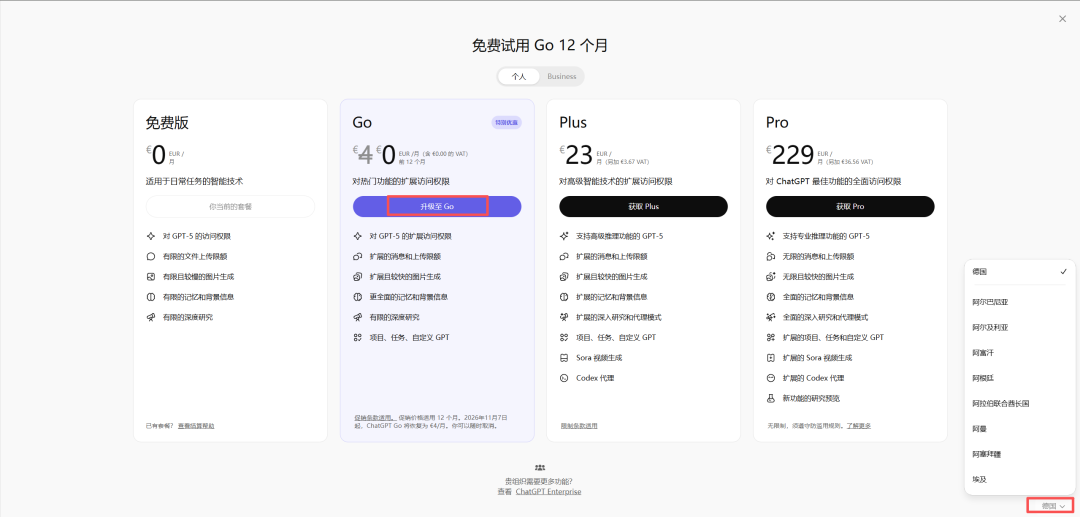Click text 贵组织需要更多功能?
Screen dimensions: 1080x517
coord(539,481)
